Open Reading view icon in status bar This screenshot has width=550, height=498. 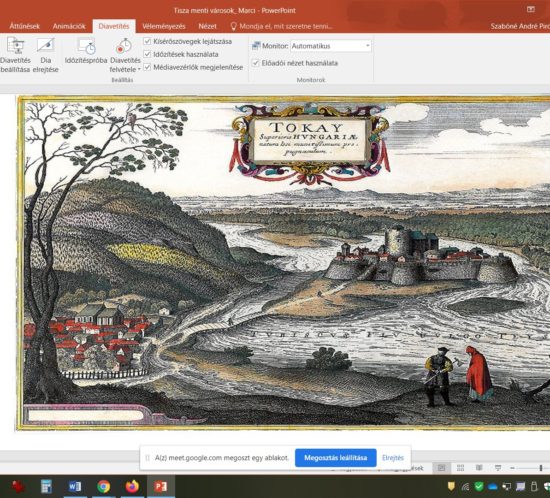click(479, 468)
